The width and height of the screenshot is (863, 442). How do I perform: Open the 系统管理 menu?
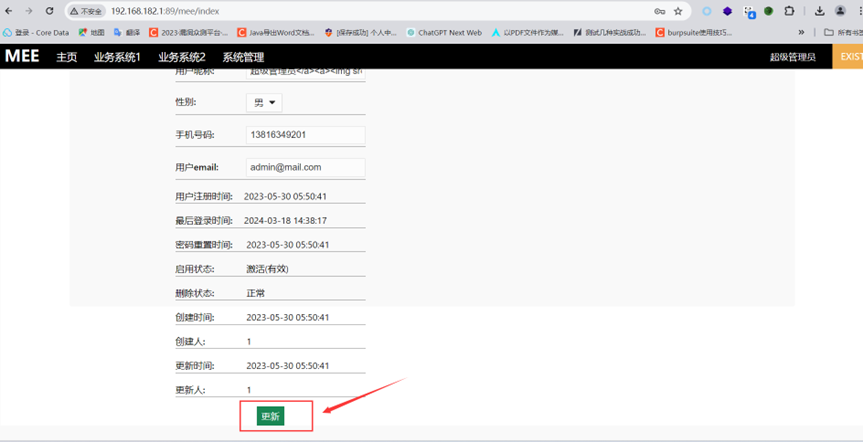[x=243, y=57]
